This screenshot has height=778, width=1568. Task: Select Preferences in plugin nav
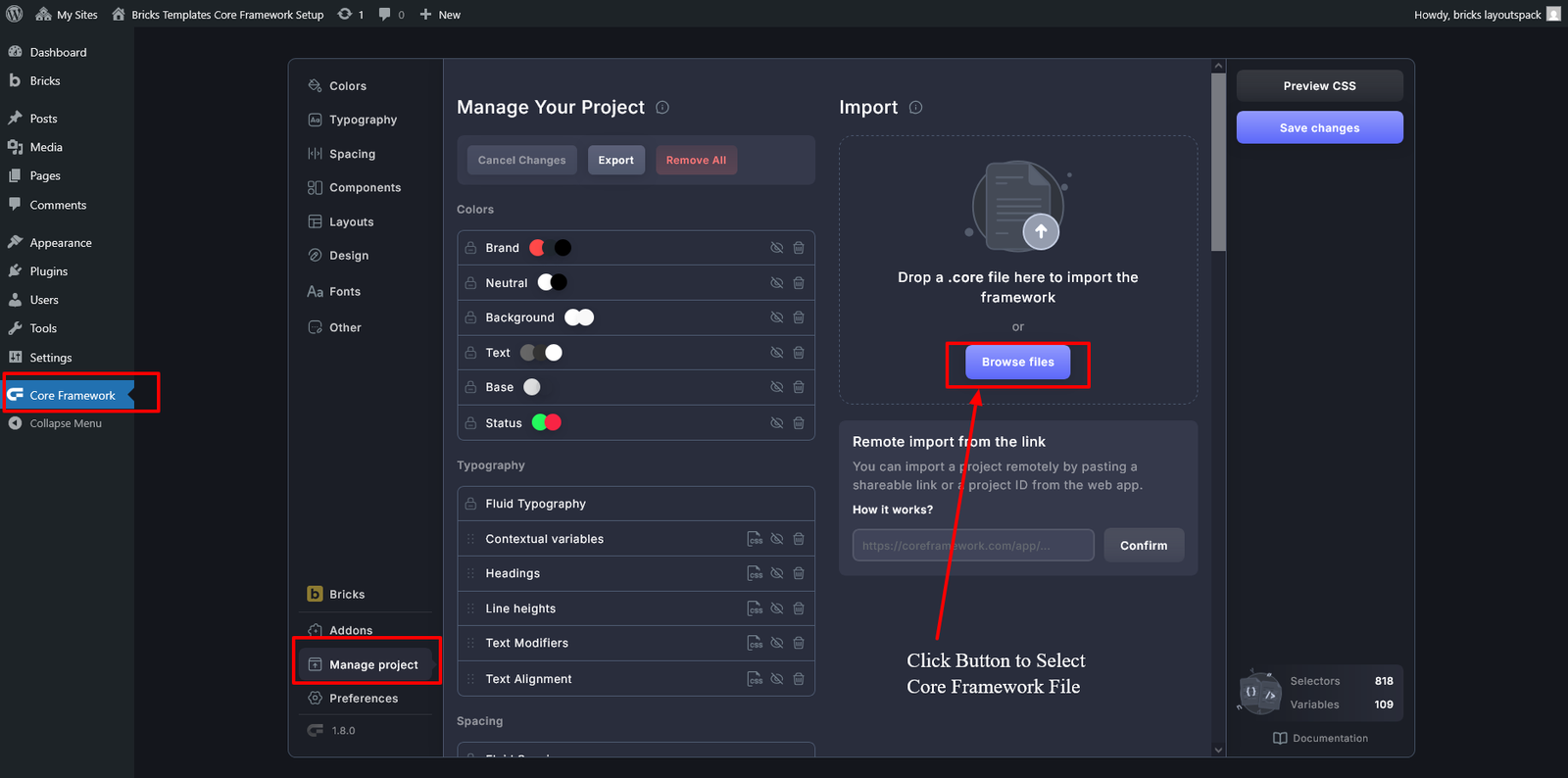pyautogui.click(x=354, y=699)
